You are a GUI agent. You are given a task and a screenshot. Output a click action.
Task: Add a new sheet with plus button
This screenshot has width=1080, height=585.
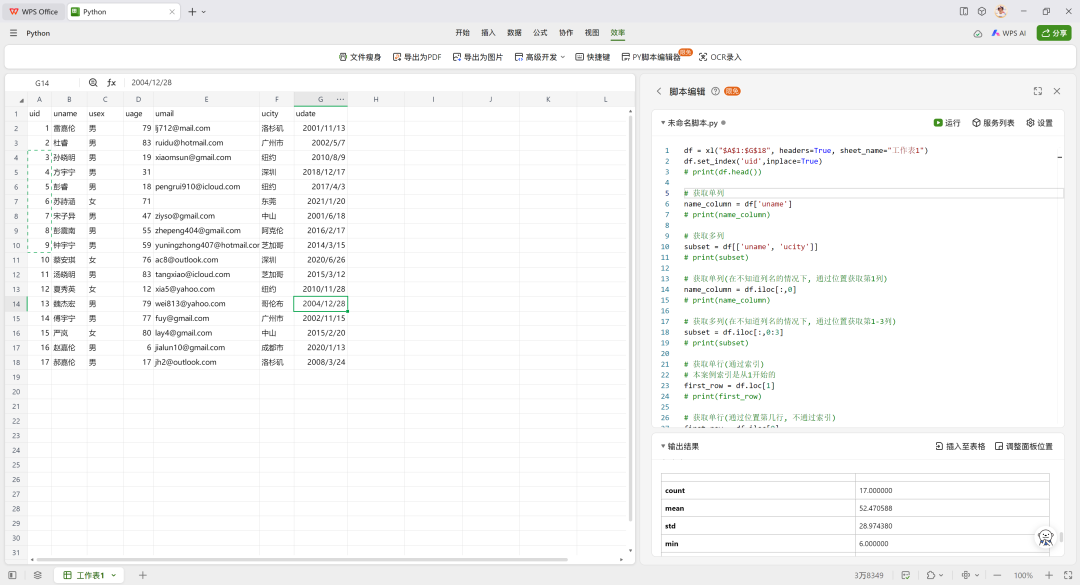pyautogui.click(x=142, y=575)
